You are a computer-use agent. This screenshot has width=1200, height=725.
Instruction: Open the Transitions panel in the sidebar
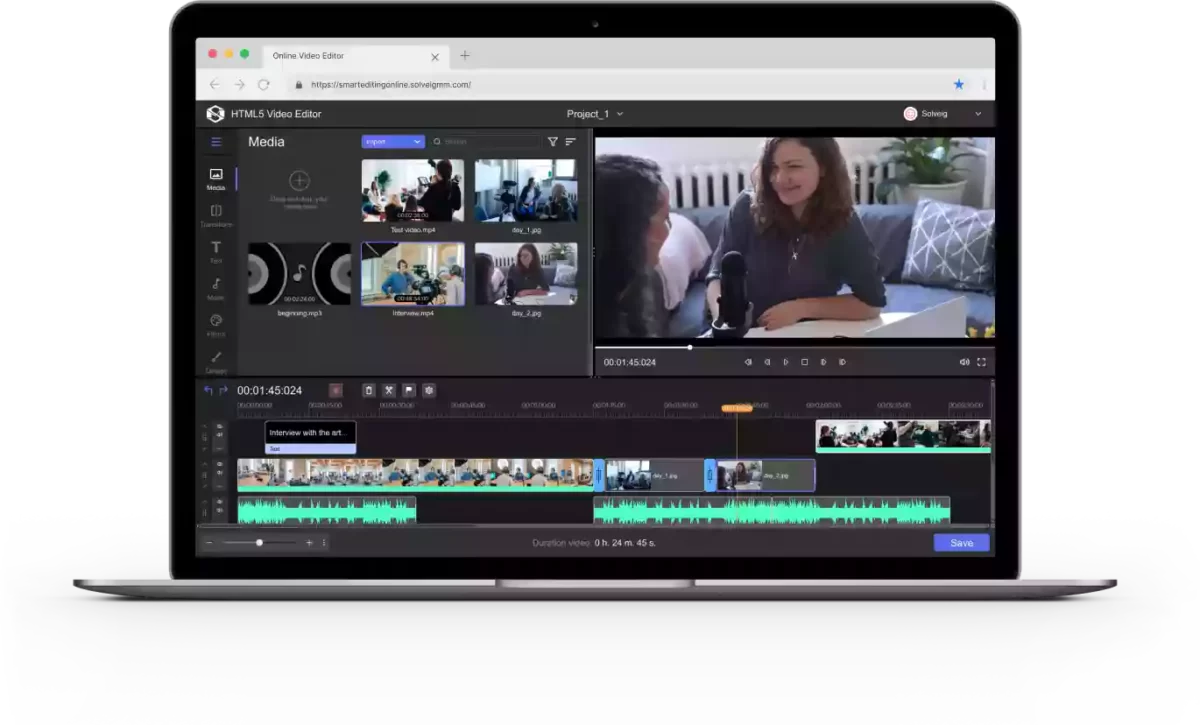(x=215, y=215)
